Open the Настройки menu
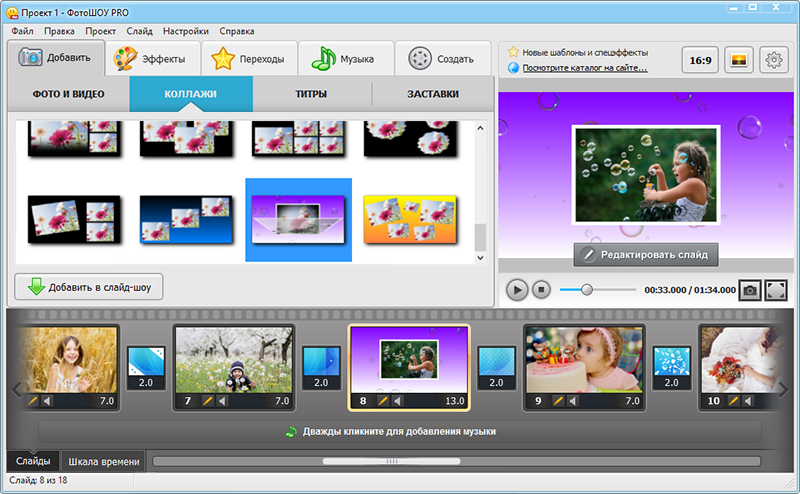This screenshot has width=800, height=494. tap(186, 31)
